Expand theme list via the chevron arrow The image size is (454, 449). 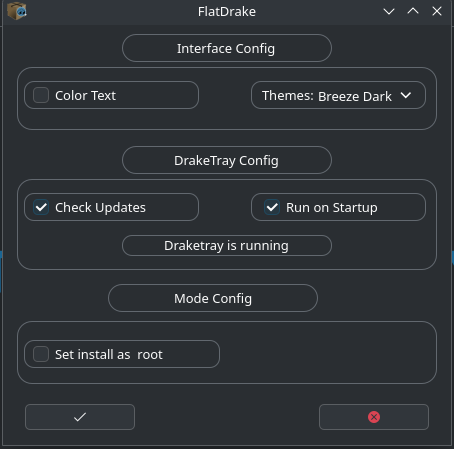[406, 95]
